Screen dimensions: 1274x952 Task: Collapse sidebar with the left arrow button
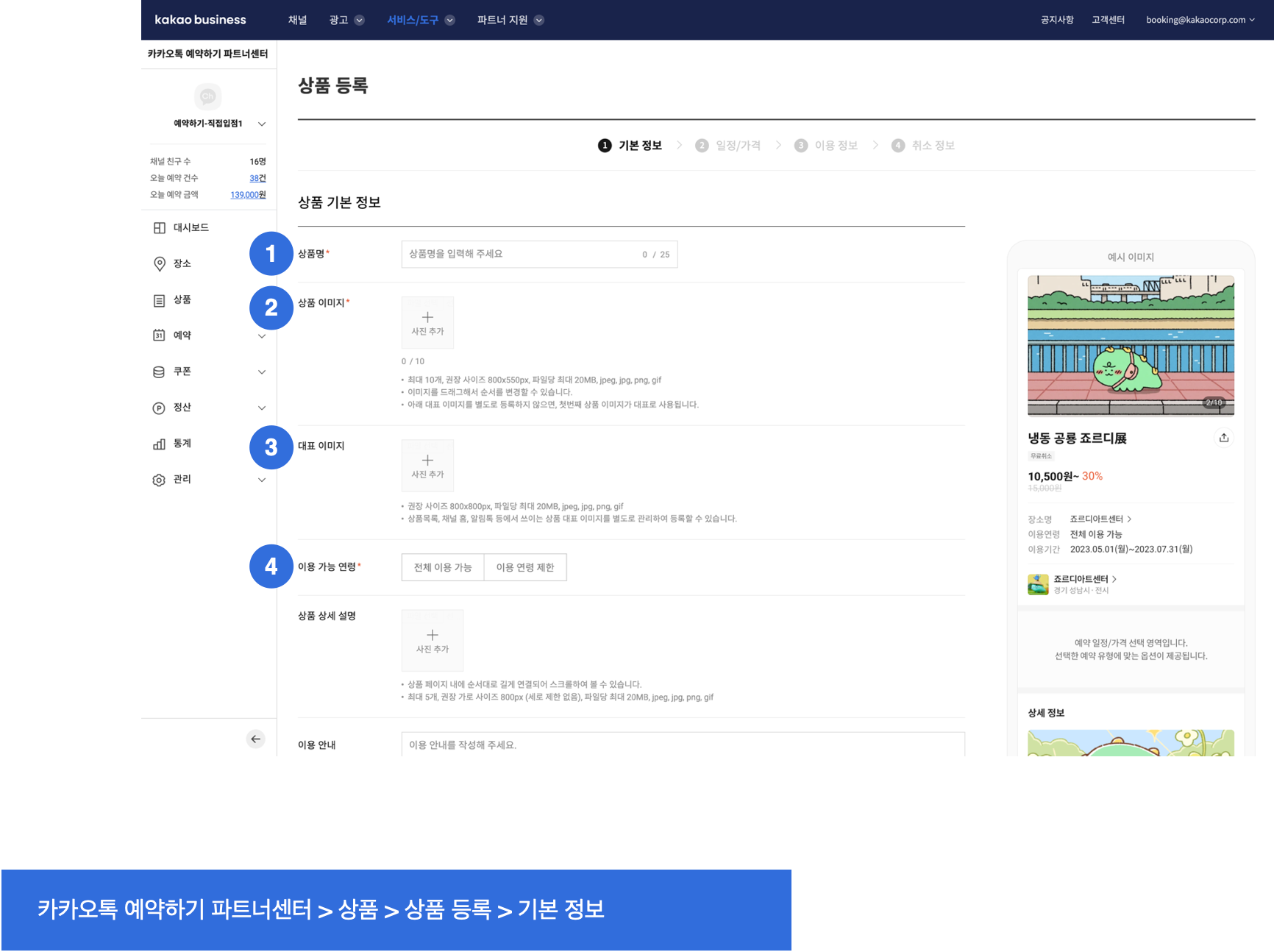[255, 739]
